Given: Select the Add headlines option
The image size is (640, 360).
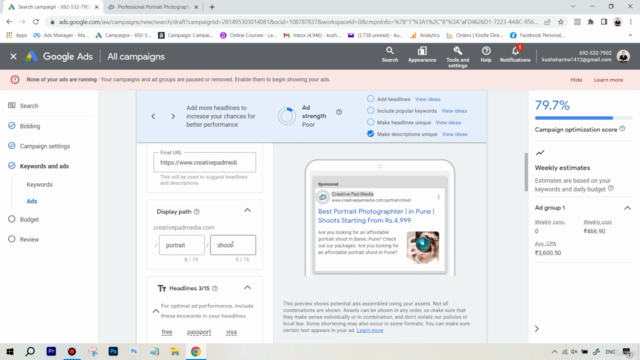Looking at the screenshot, I should pos(370,99).
